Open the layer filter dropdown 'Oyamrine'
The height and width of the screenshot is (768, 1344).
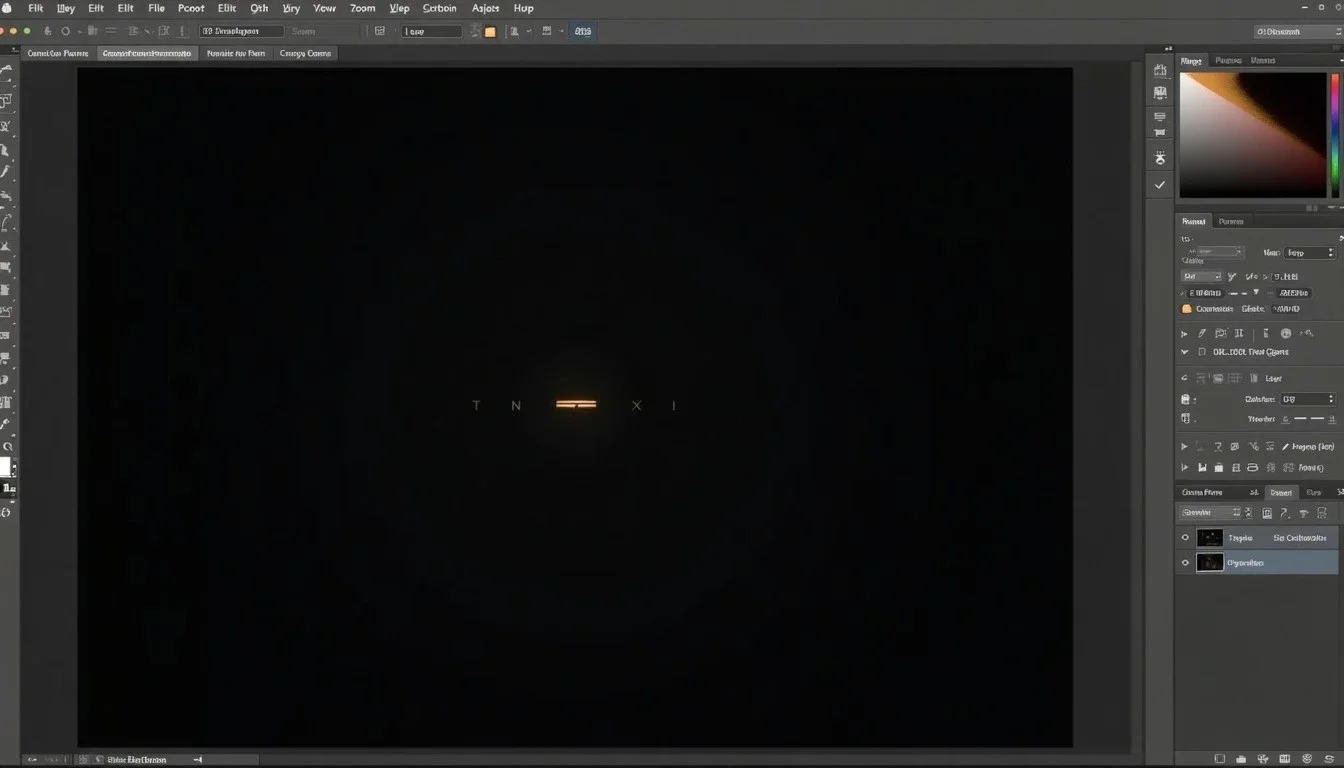(1211, 512)
